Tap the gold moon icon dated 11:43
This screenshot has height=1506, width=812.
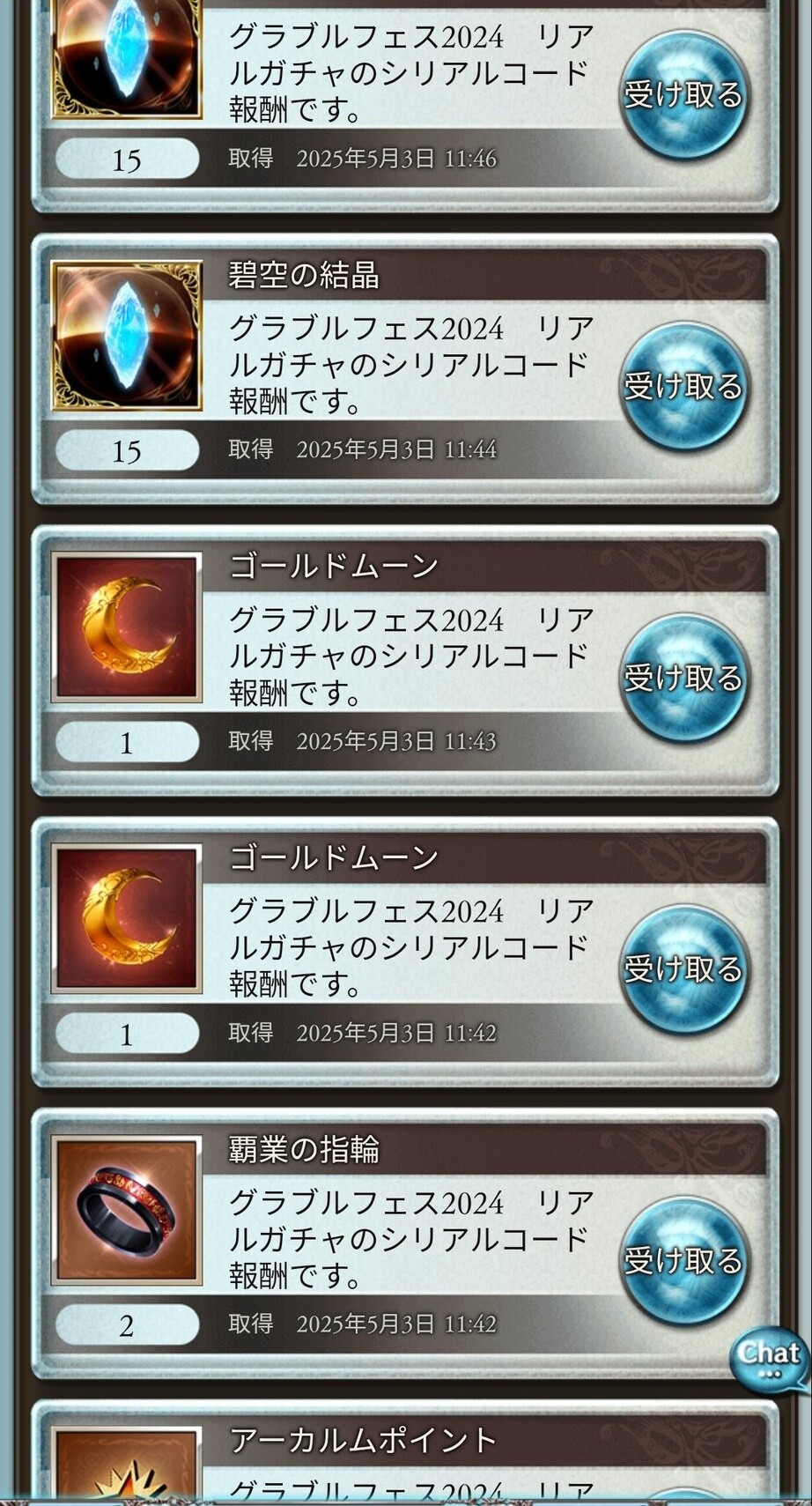pyautogui.click(x=127, y=627)
